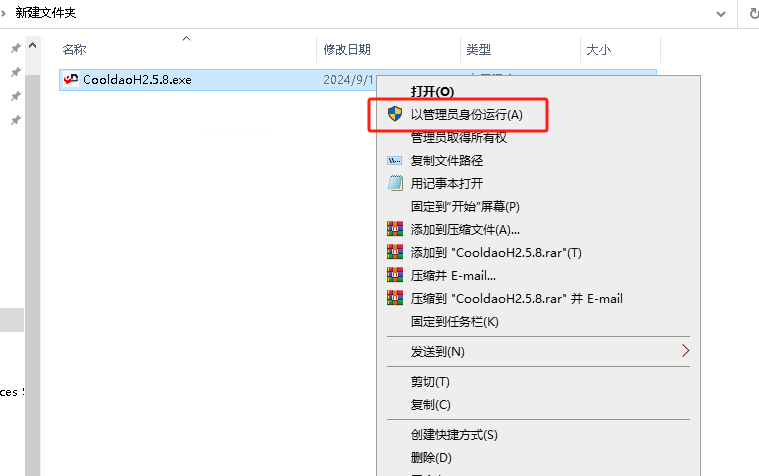Viewport: 759px width, 476px height.
Task: Click WinRAR icon next to 添加到 "CooldaoH2.5.8.rar"(T)
Action: (x=394, y=252)
